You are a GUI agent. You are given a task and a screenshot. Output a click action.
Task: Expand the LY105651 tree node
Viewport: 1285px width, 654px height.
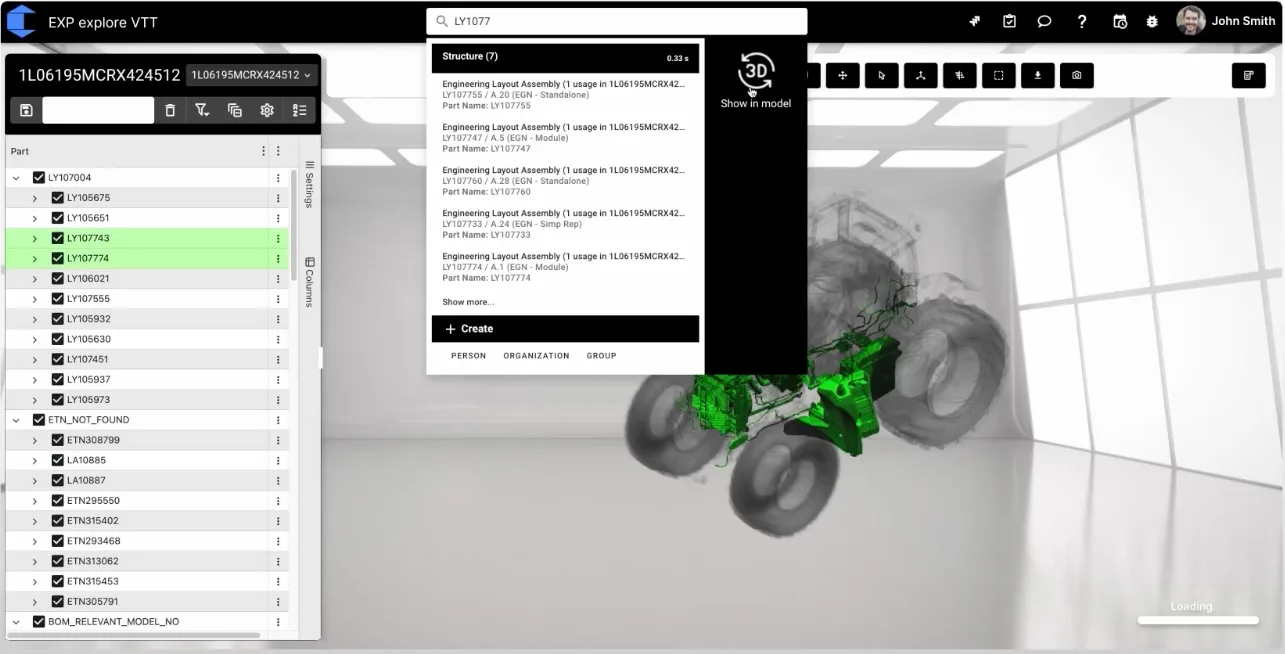tap(35, 218)
